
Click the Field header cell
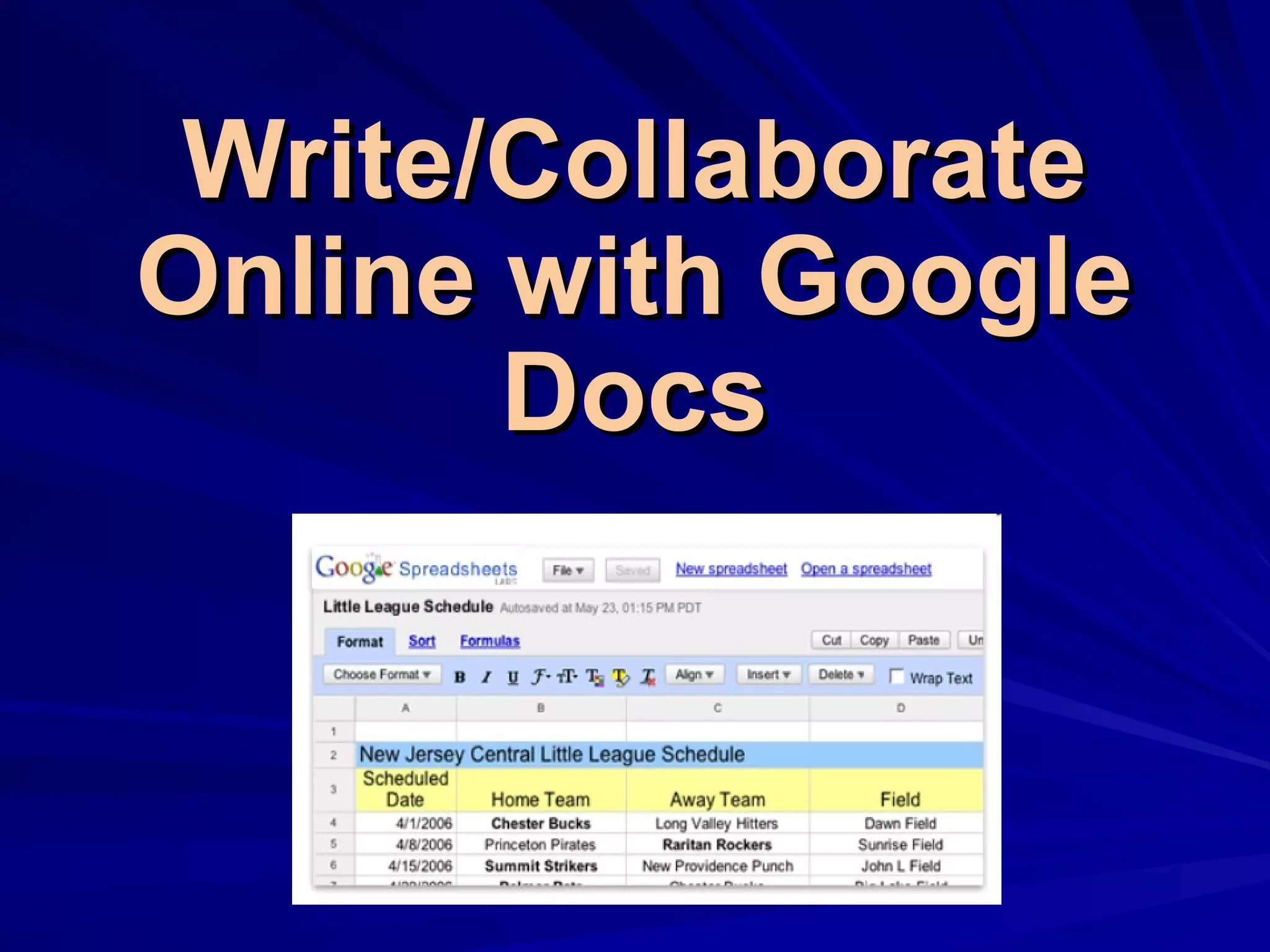(897, 790)
